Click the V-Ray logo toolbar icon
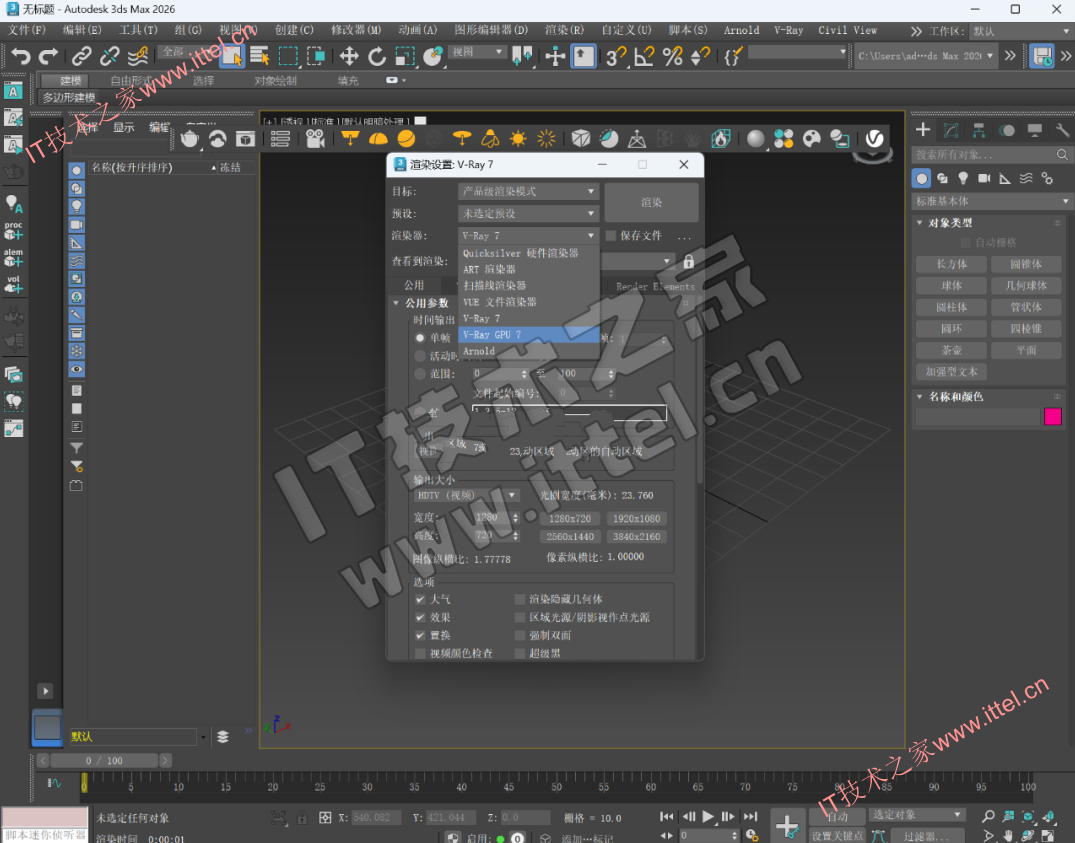The image size is (1075, 843). (874, 138)
